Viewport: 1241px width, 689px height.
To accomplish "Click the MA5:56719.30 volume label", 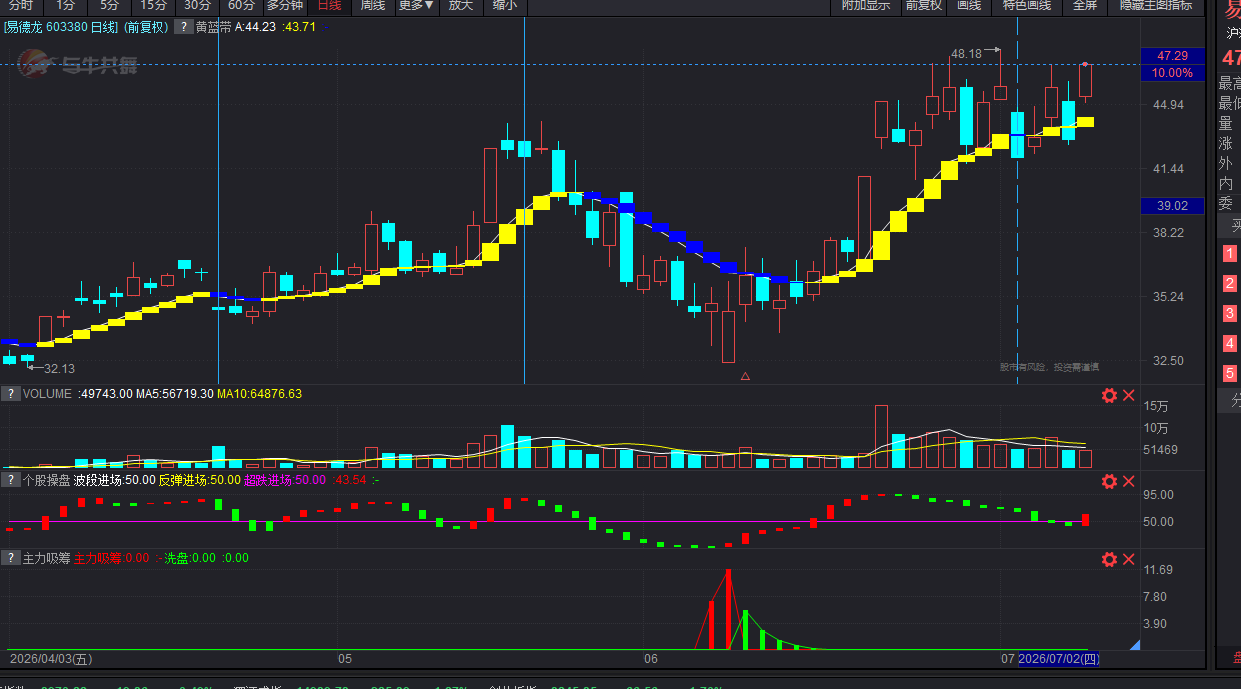I will 175,394.
